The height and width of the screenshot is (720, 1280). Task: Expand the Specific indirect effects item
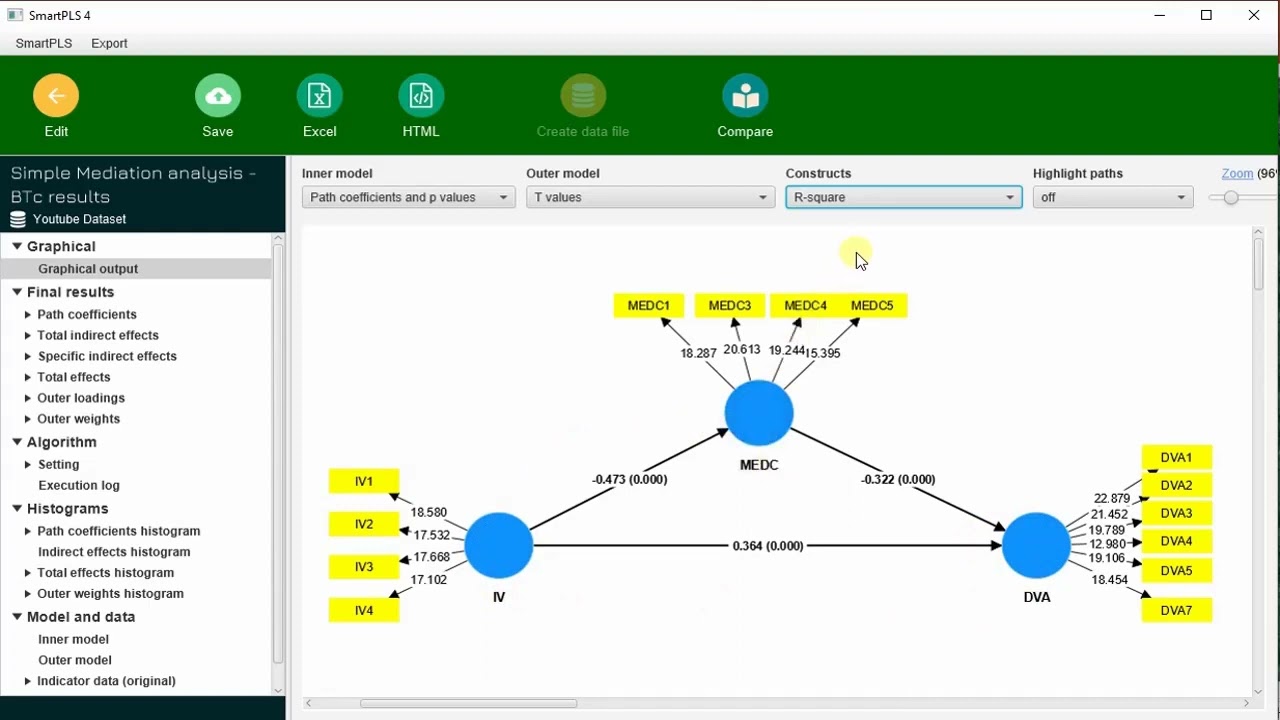pyautogui.click(x=28, y=356)
